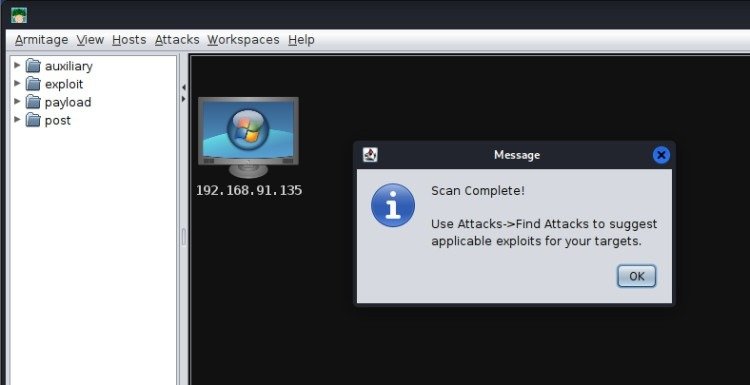The height and width of the screenshot is (385, 750).
Task: Click the 'post' tree label
Action: point(58,121)
